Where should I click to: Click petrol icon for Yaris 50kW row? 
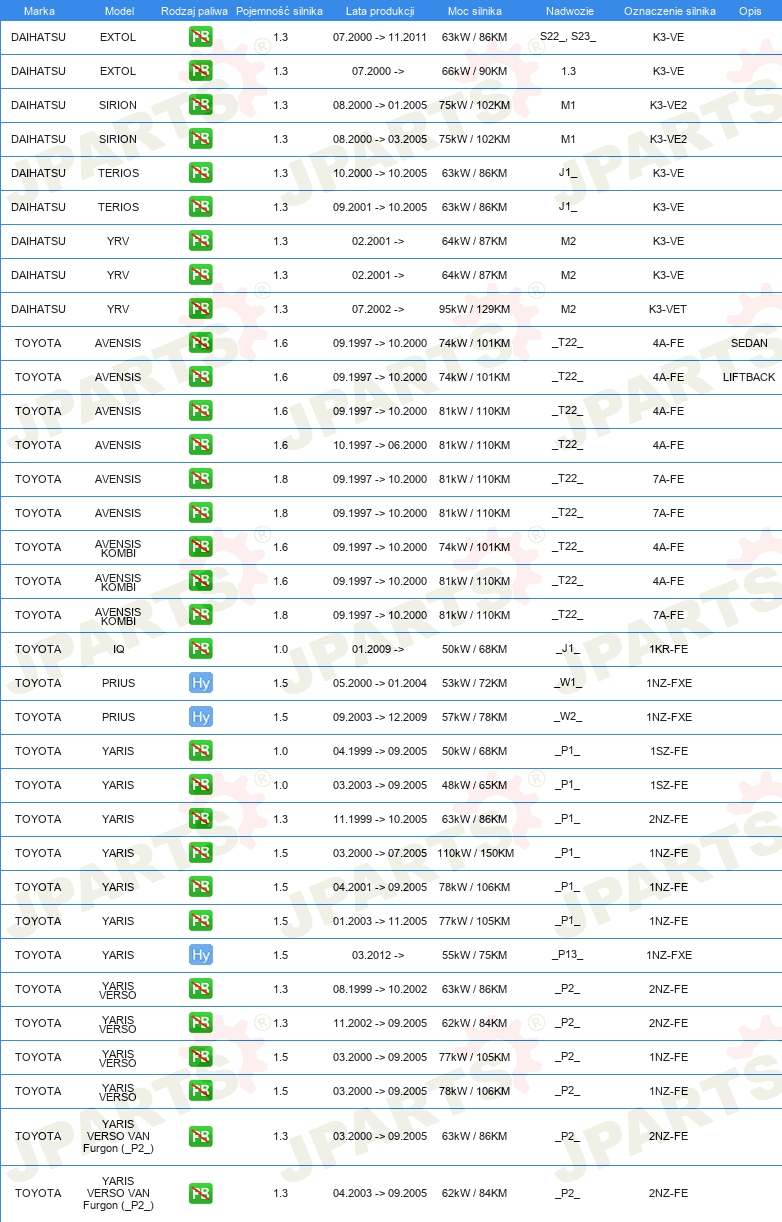tap(200, 751)
